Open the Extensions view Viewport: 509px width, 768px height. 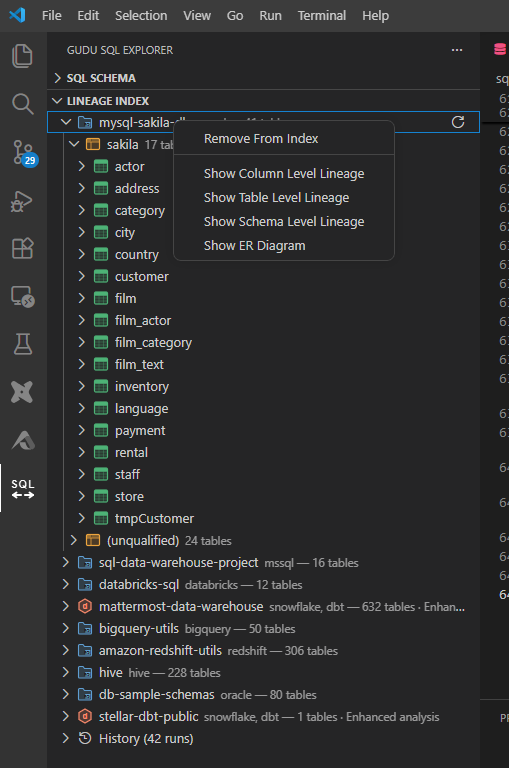pyautogui.click(x=23, y=248)
